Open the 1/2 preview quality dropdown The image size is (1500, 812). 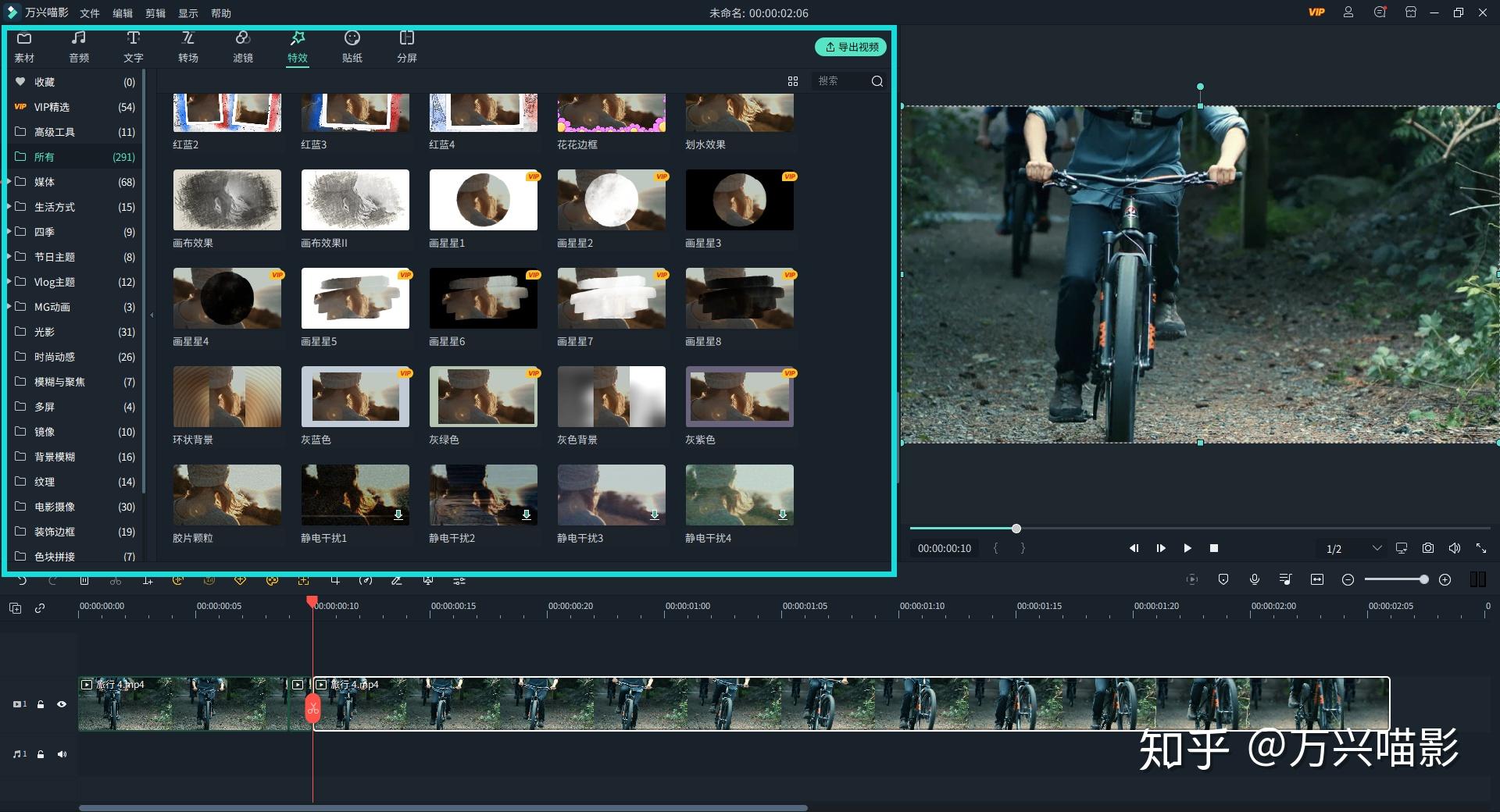[1353, 548]
